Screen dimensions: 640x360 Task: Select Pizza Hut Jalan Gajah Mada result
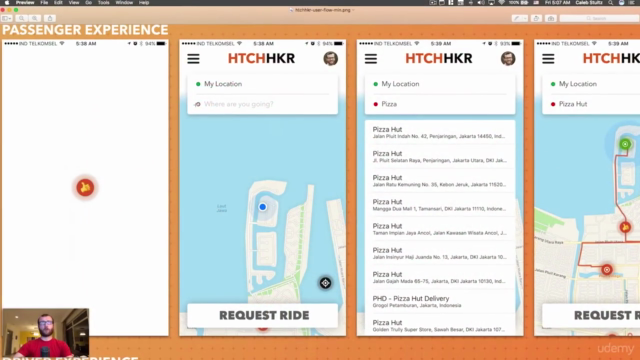click(x=440, y=277)
